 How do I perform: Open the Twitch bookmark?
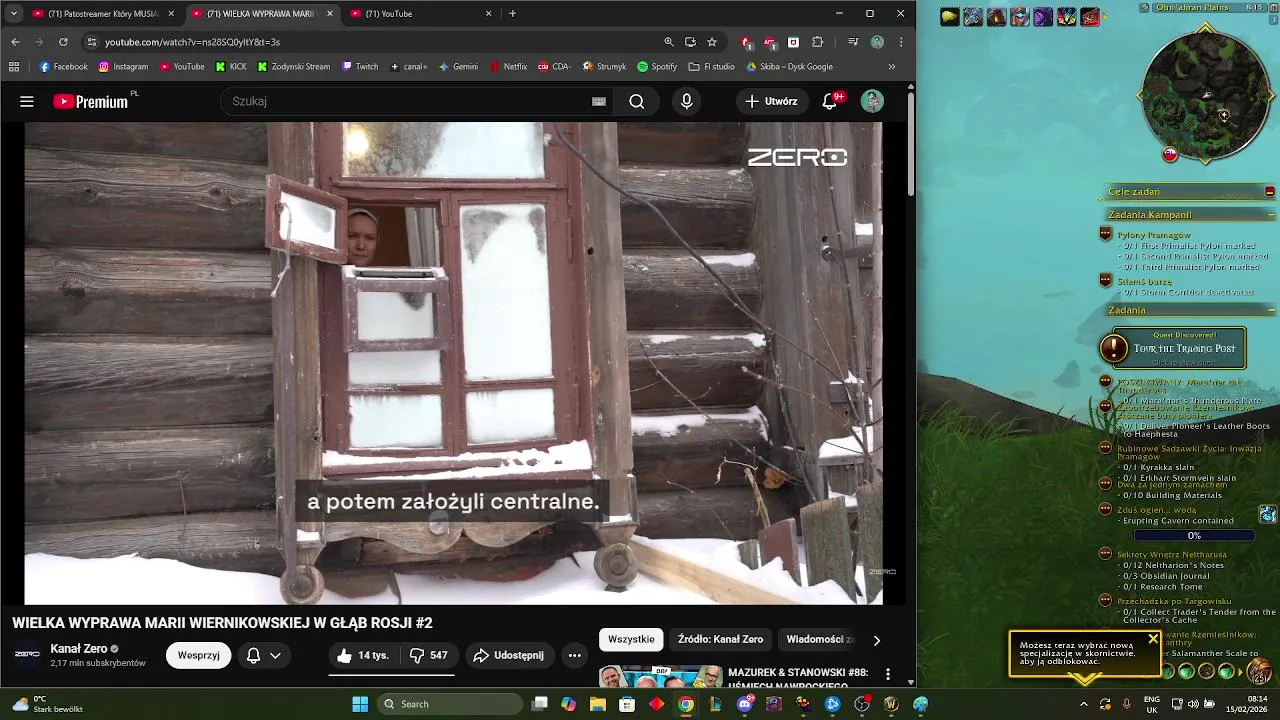(x=360, y=67)
